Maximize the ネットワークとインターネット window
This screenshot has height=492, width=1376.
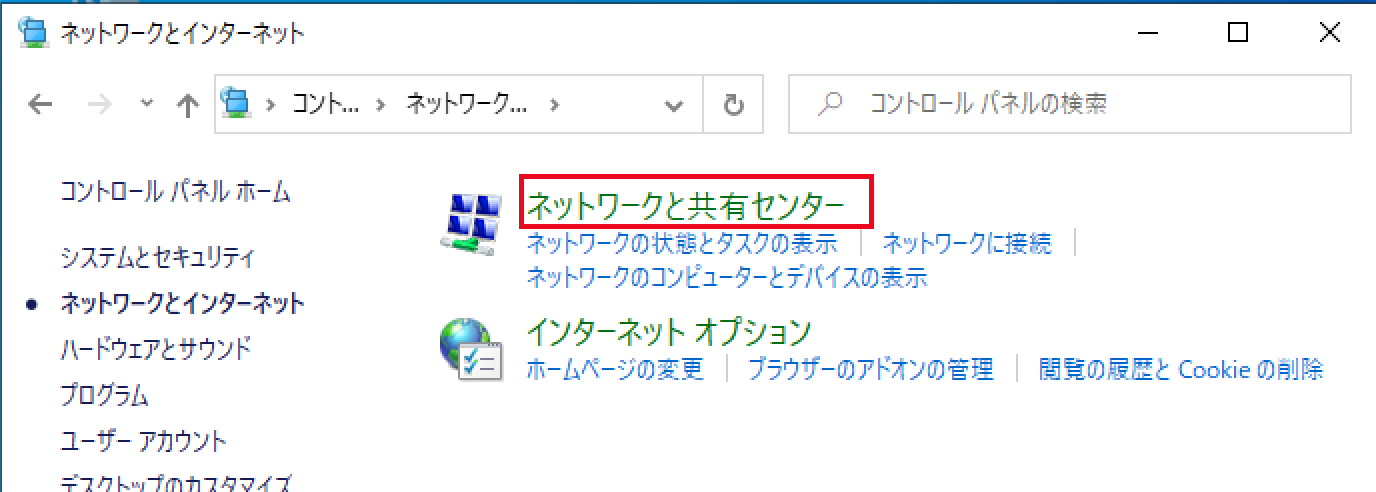coord(1238,33)
